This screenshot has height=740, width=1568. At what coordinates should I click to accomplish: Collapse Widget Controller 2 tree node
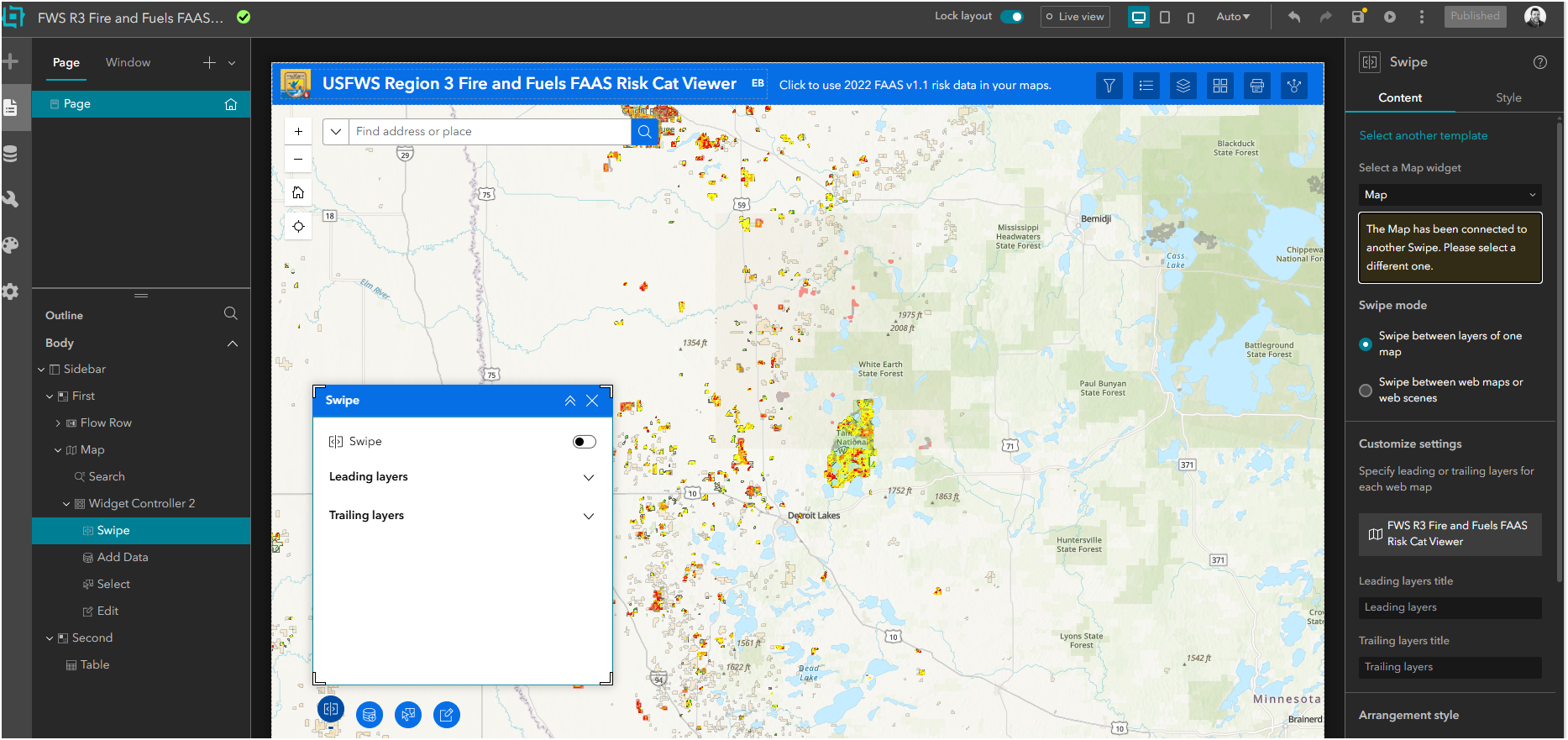(66, 504)
